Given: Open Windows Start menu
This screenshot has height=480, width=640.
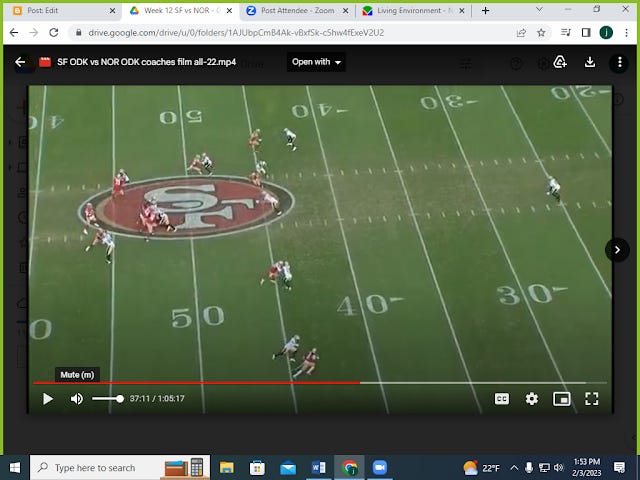Looking at the screenshot, I should pos(15,467).
